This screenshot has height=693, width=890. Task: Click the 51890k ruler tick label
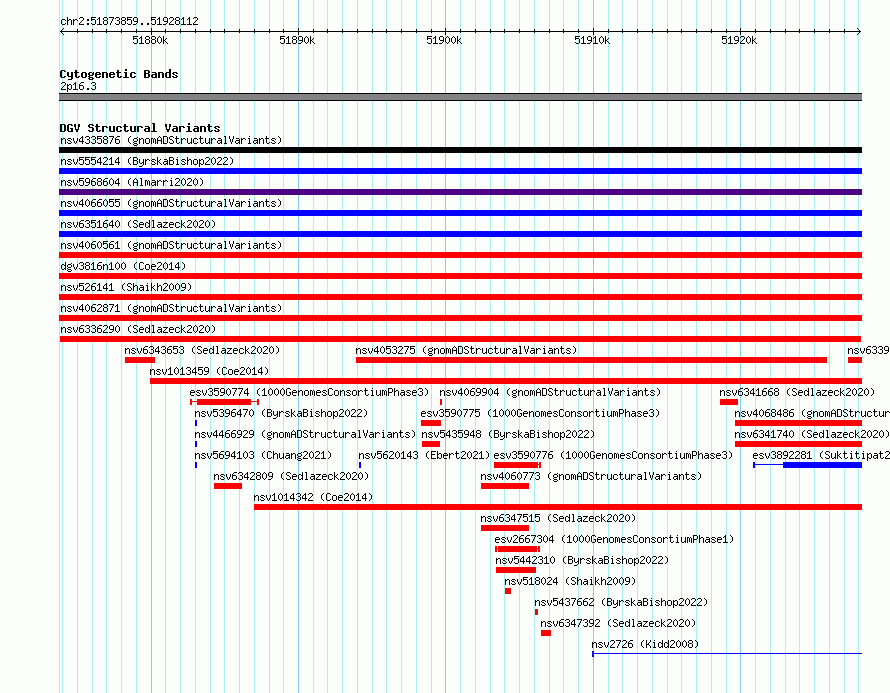point(297,40)
